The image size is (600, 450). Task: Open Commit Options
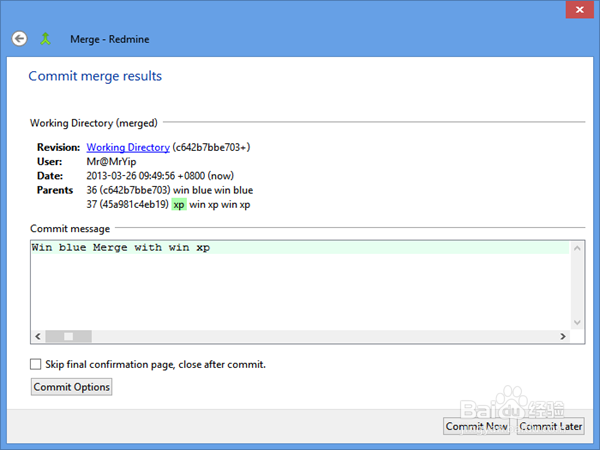(72, 387)
